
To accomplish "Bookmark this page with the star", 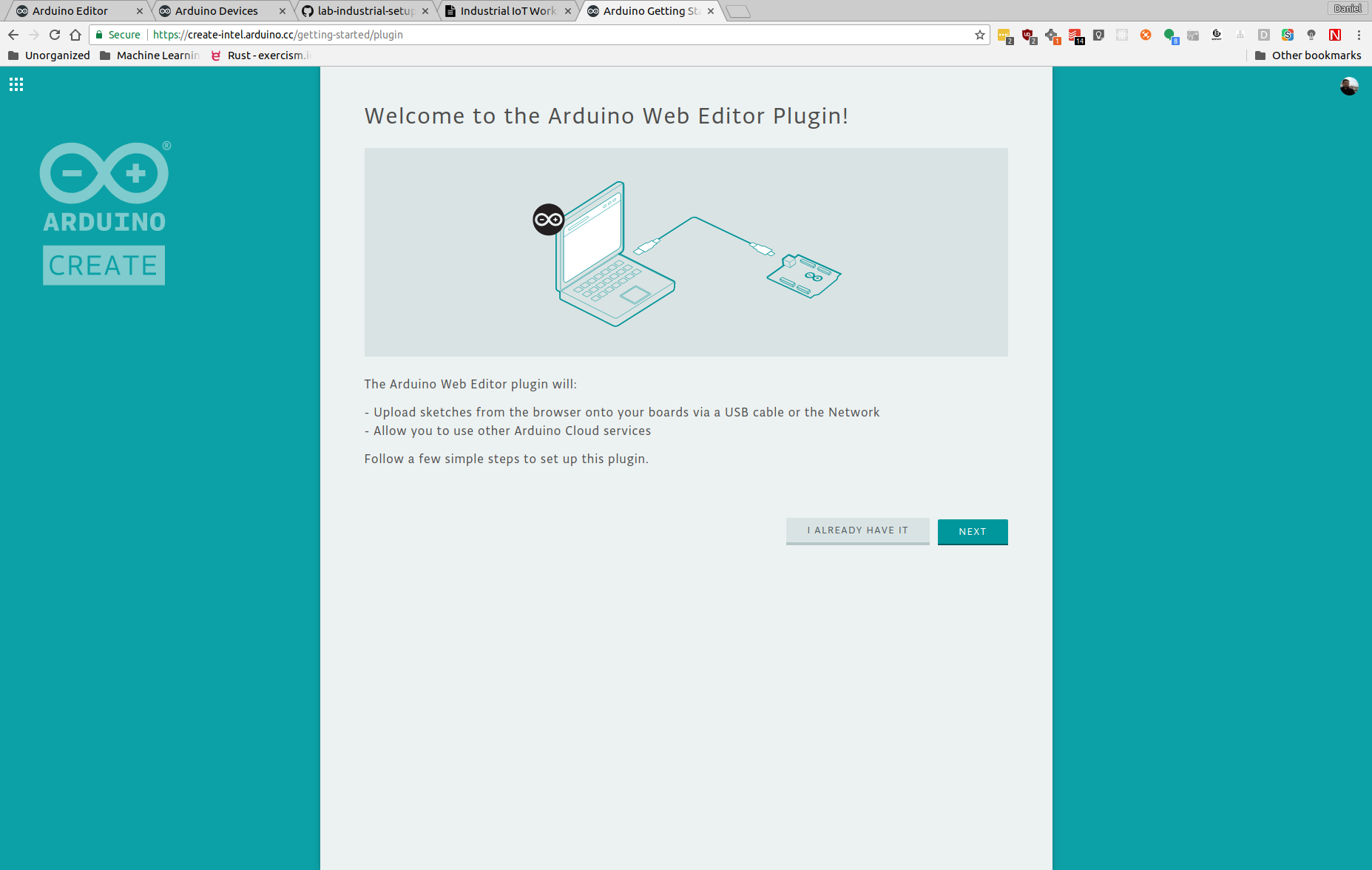I will tap(980, 35).
